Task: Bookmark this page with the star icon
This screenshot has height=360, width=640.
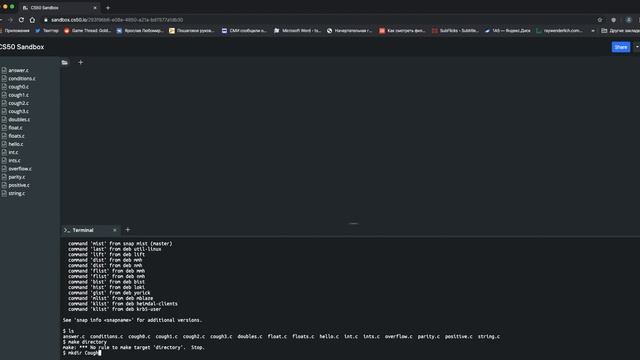Action: (600, 20)
